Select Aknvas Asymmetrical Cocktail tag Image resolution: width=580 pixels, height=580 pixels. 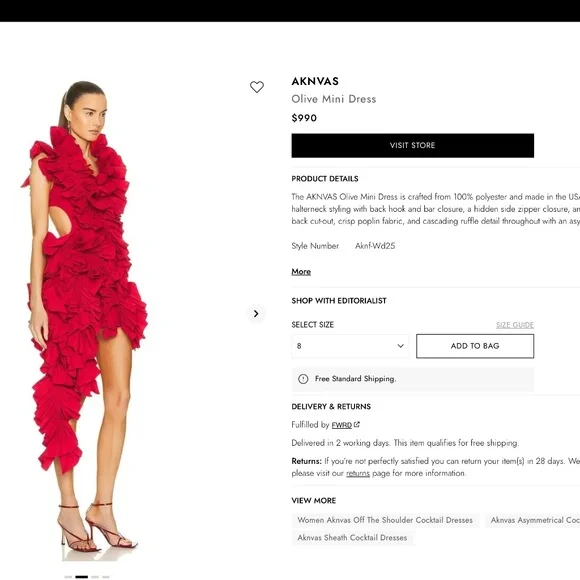(532, 520)
